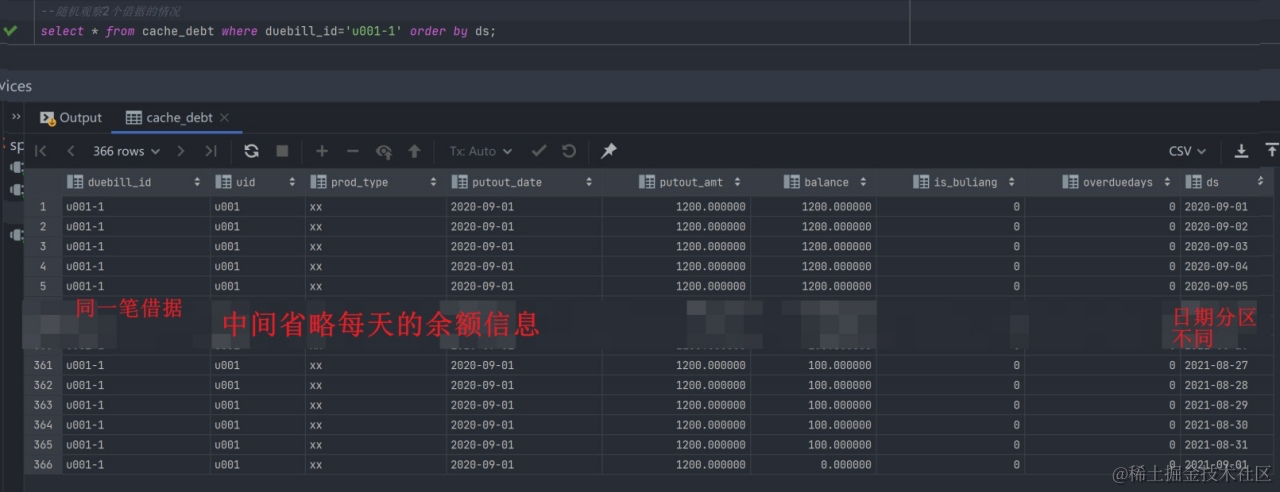Select row number 361 in the grid

point(43,366)
